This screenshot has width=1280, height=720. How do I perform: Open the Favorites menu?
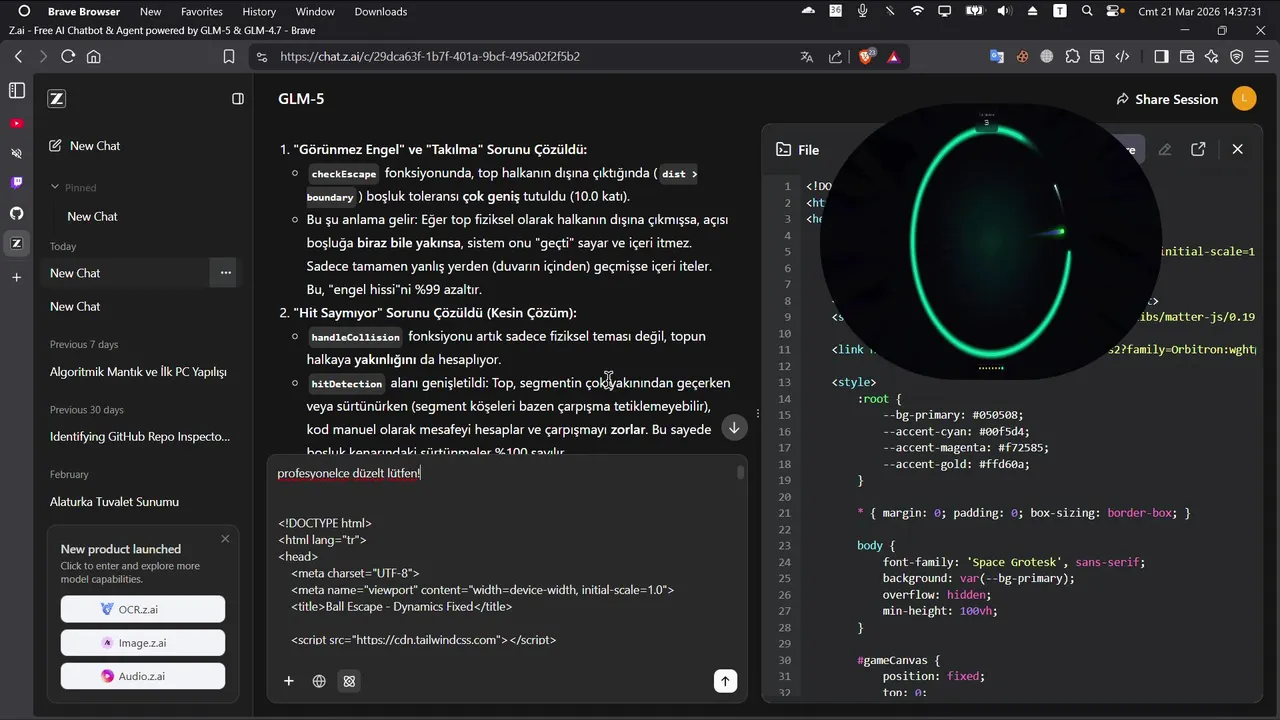click(x=202, y=12)
